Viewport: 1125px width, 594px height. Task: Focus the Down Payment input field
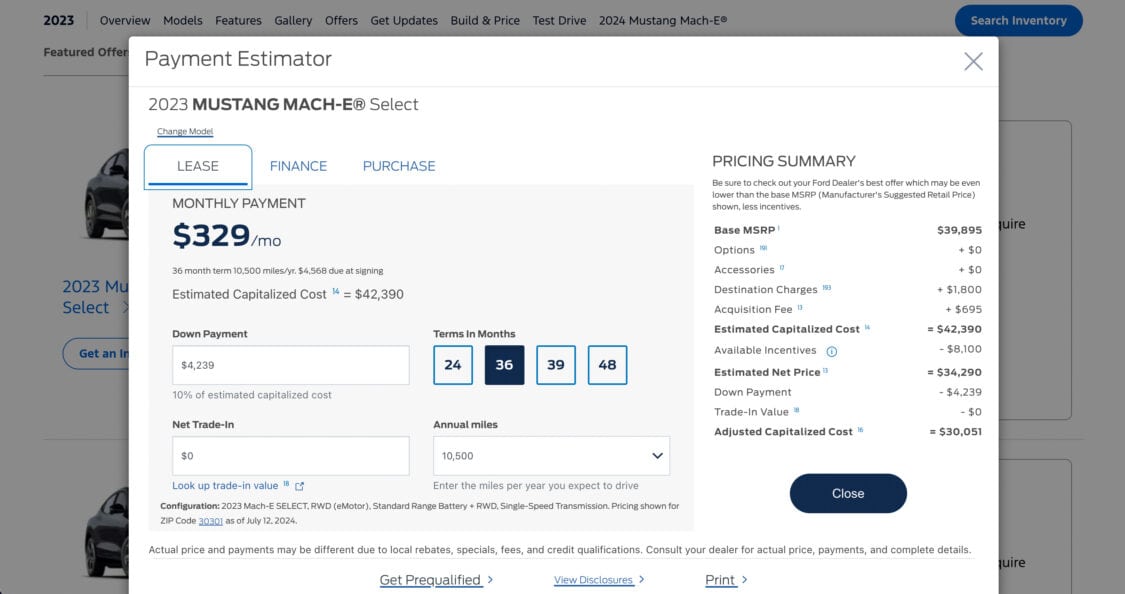coord(291,365)
